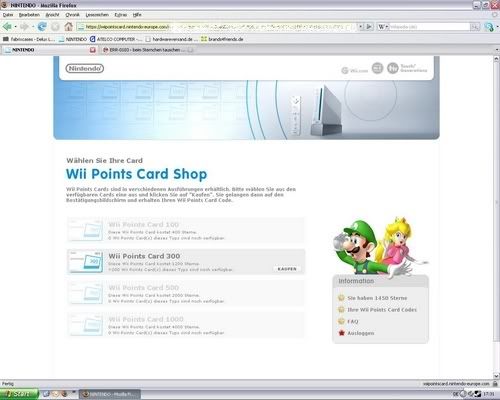Click the Wii Points Card 100 thumbnail
The height and width of the screenshot is (400, 500).
(86, 230)
